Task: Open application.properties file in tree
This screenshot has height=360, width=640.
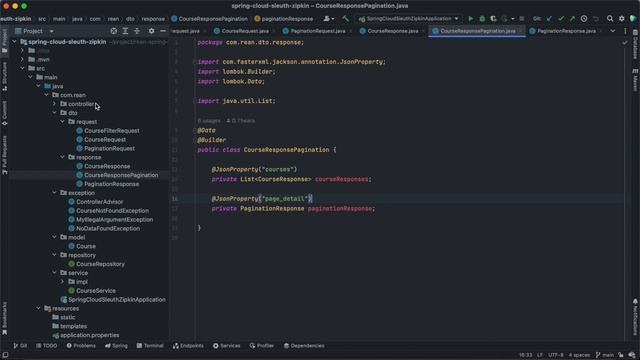Action: point(89,335)
